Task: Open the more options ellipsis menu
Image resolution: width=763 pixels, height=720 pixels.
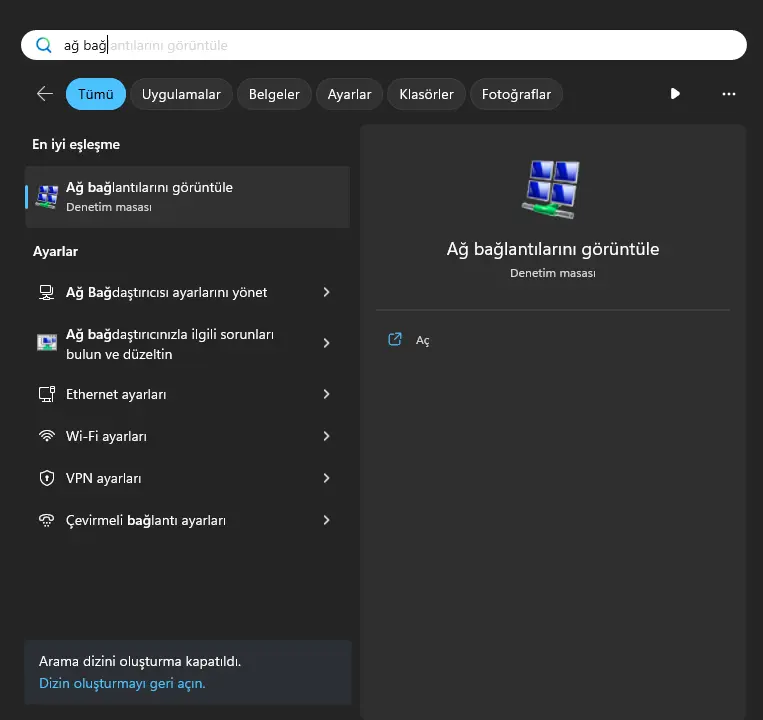Action: [x=728, y=94]
